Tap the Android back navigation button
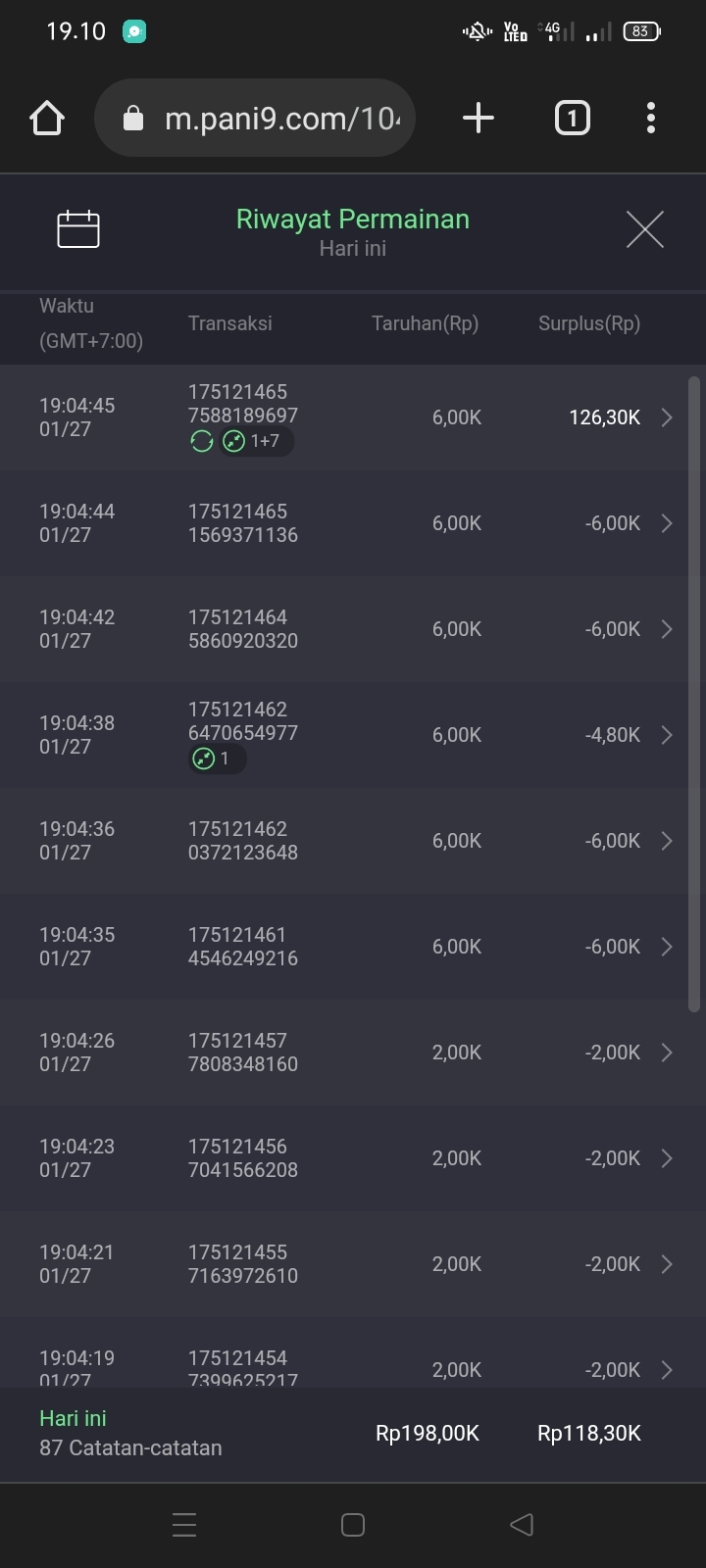 tap(522, 1525)
